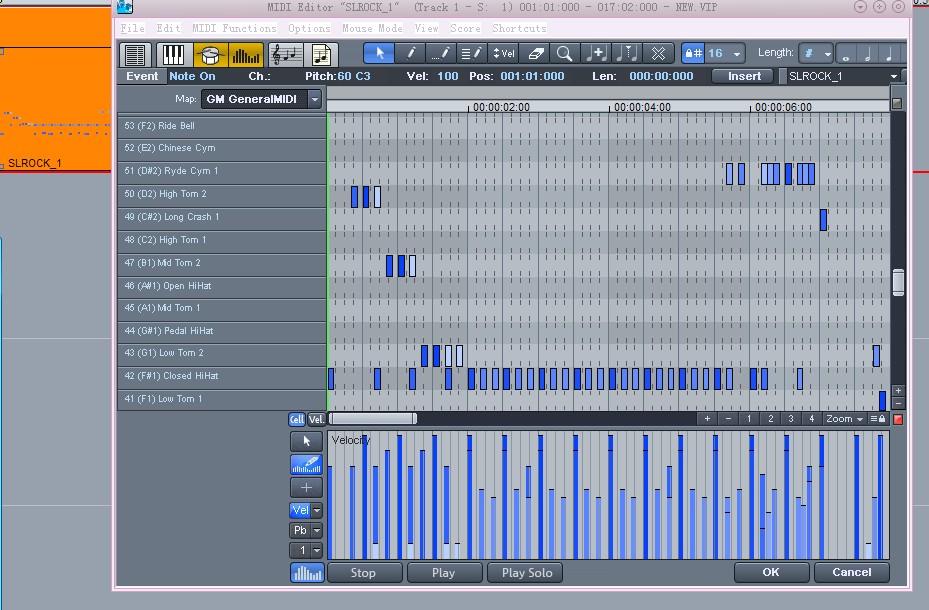This screenshot has width=929, height=610.
Task: Click the Insert button
Action: (x=744, y=76)
